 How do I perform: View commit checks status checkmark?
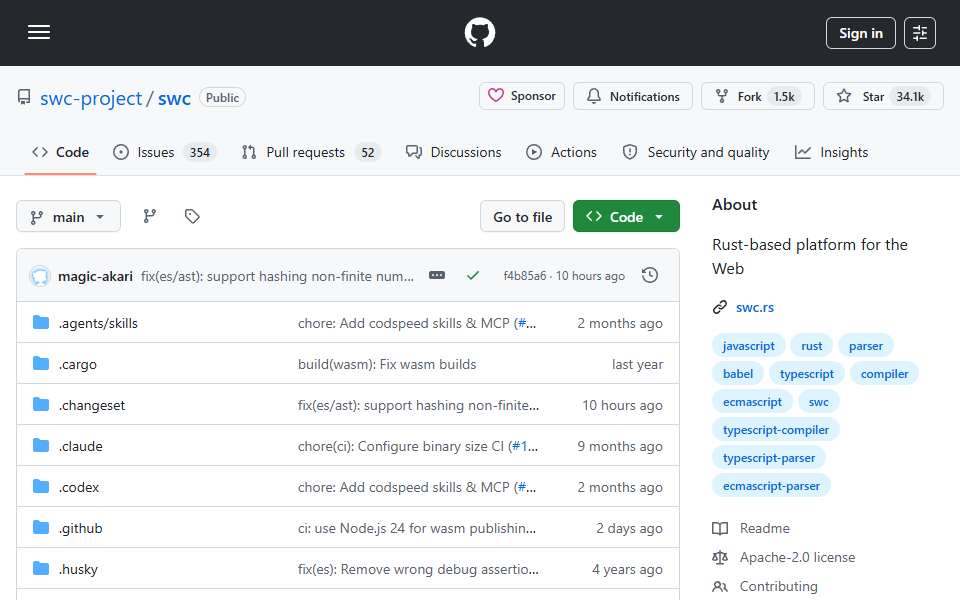click(473, 276)
